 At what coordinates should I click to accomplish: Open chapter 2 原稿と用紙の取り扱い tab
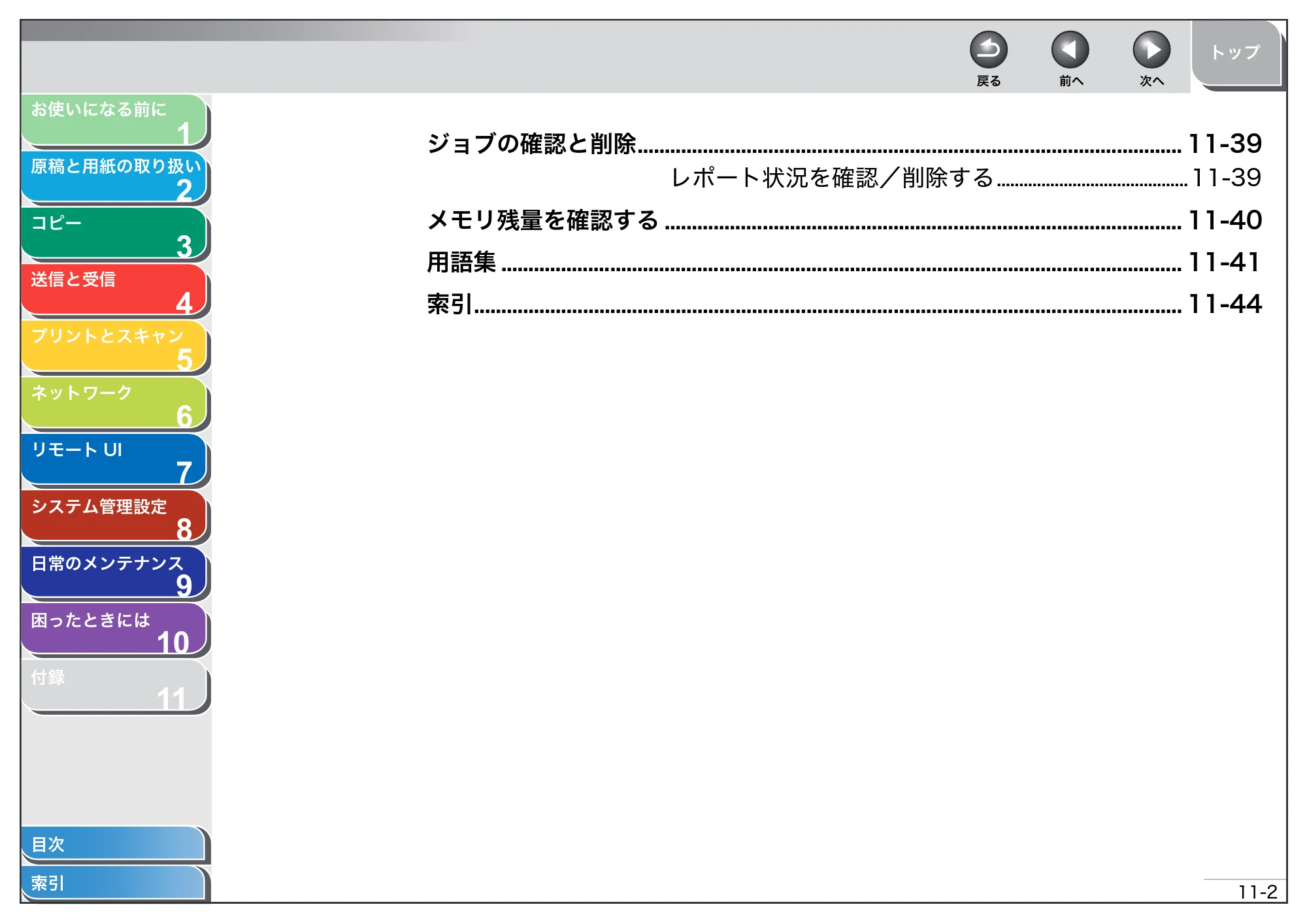pyautogui.click(x=114, y=177)
